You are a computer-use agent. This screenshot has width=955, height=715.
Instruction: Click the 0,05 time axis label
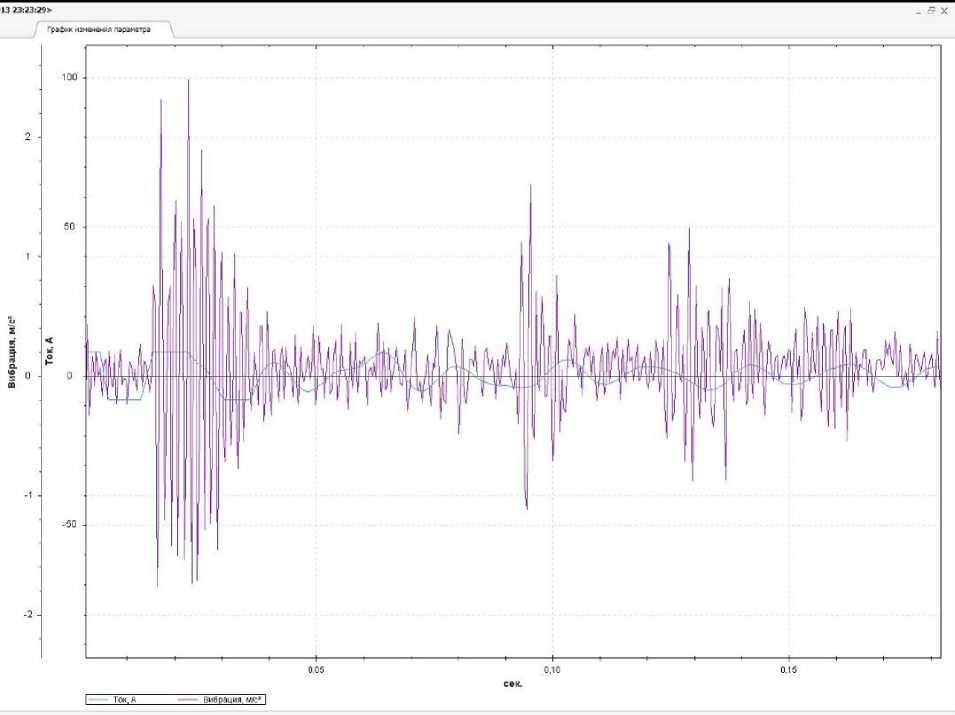315,670
